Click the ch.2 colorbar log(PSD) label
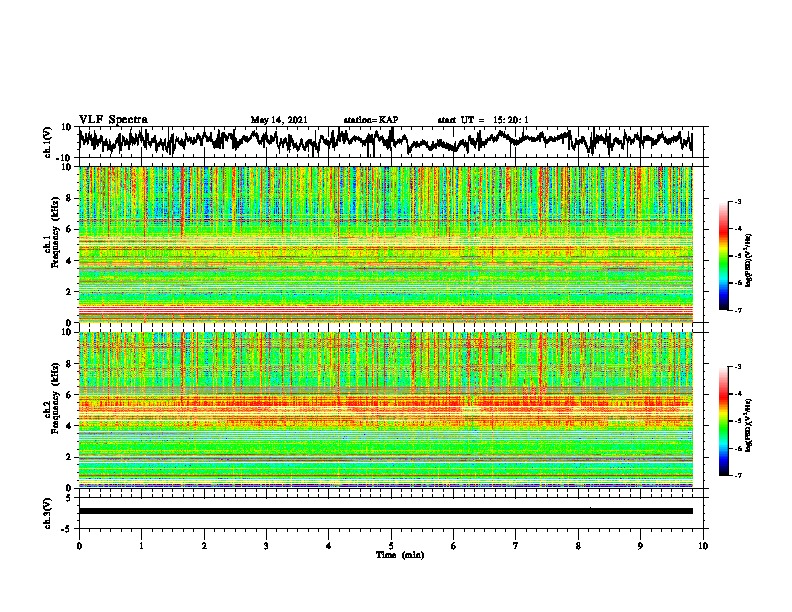Viewport: 792px width, 612px height. [x=748, y=425]
